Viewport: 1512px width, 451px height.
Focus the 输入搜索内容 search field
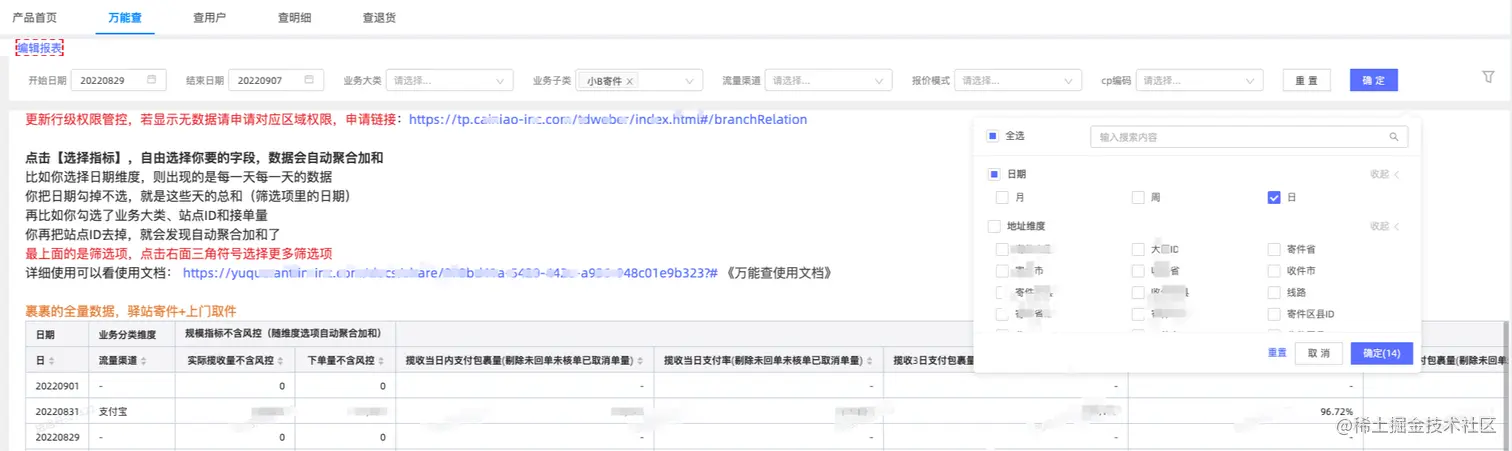click(1248, 137)
